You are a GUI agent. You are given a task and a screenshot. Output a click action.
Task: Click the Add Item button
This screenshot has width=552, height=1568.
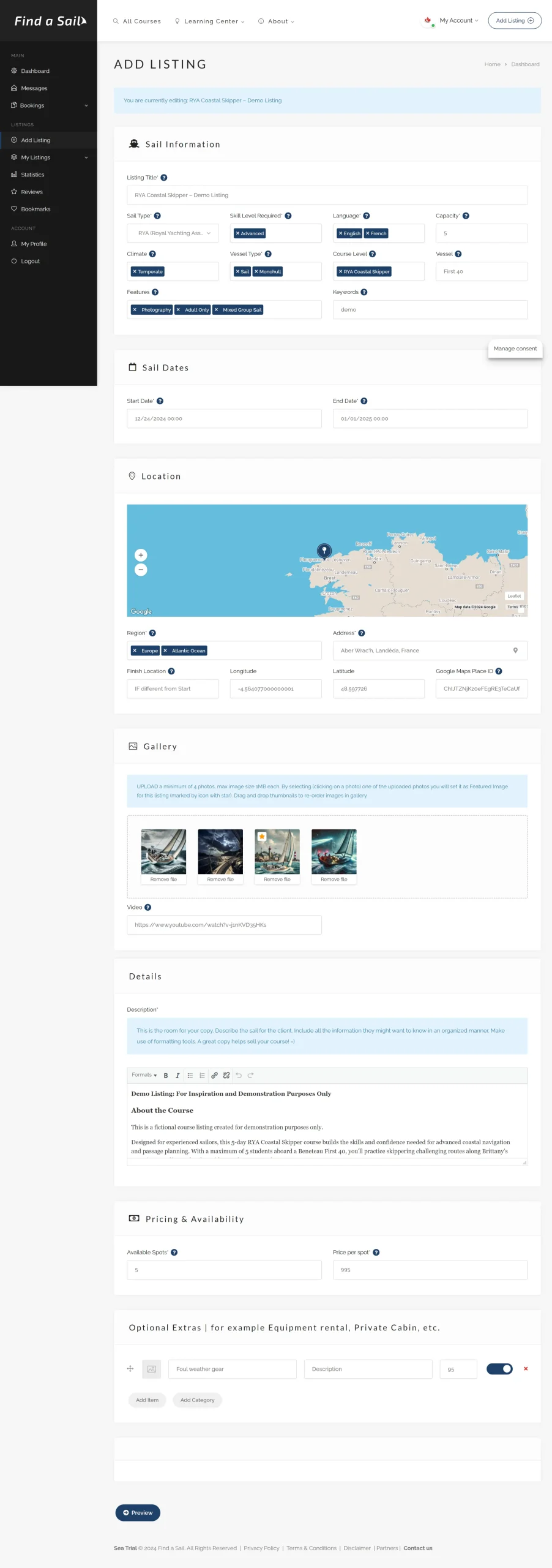tap(147, 1400)
